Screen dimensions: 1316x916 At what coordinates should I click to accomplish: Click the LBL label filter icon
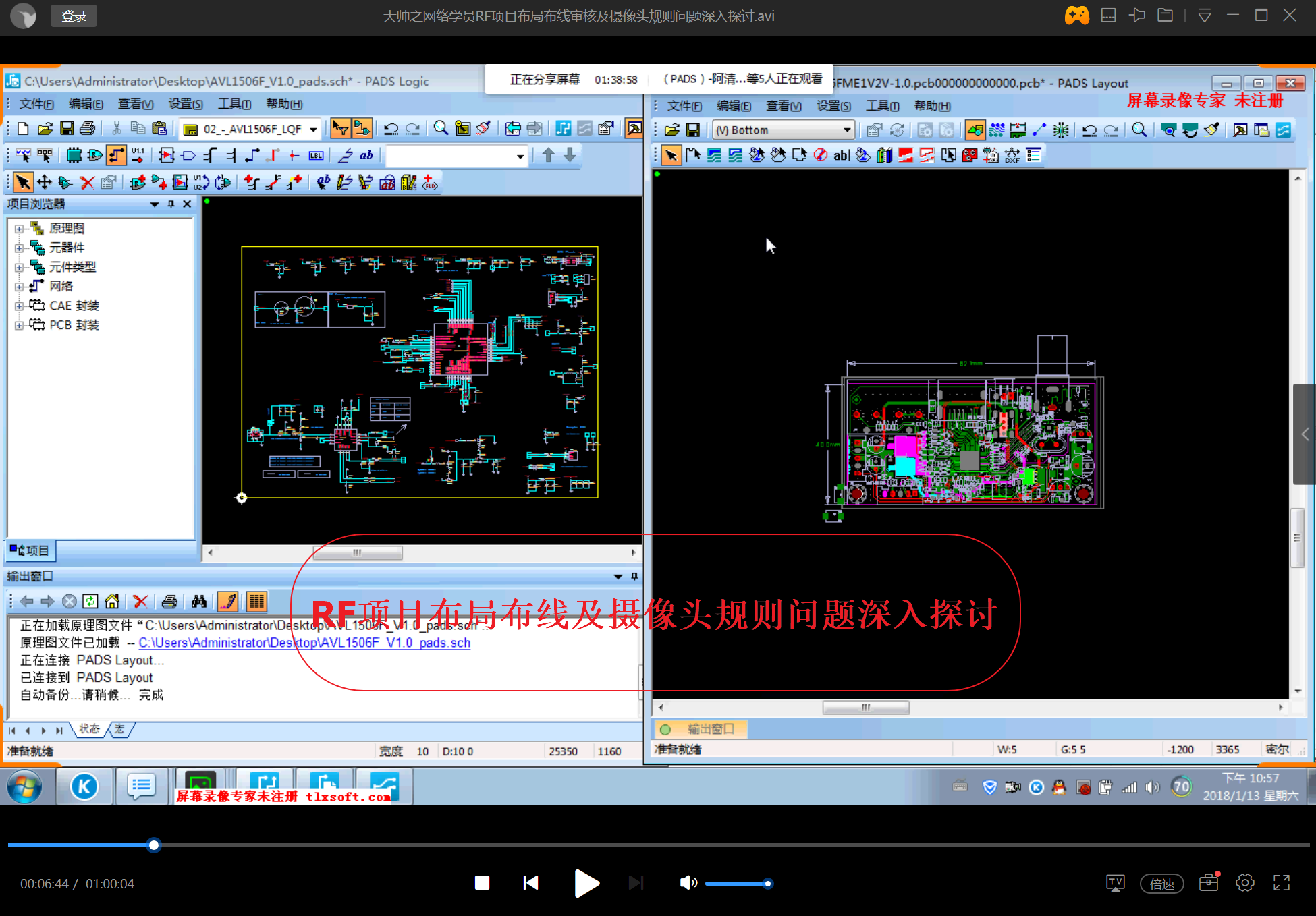tap(316, 156)
